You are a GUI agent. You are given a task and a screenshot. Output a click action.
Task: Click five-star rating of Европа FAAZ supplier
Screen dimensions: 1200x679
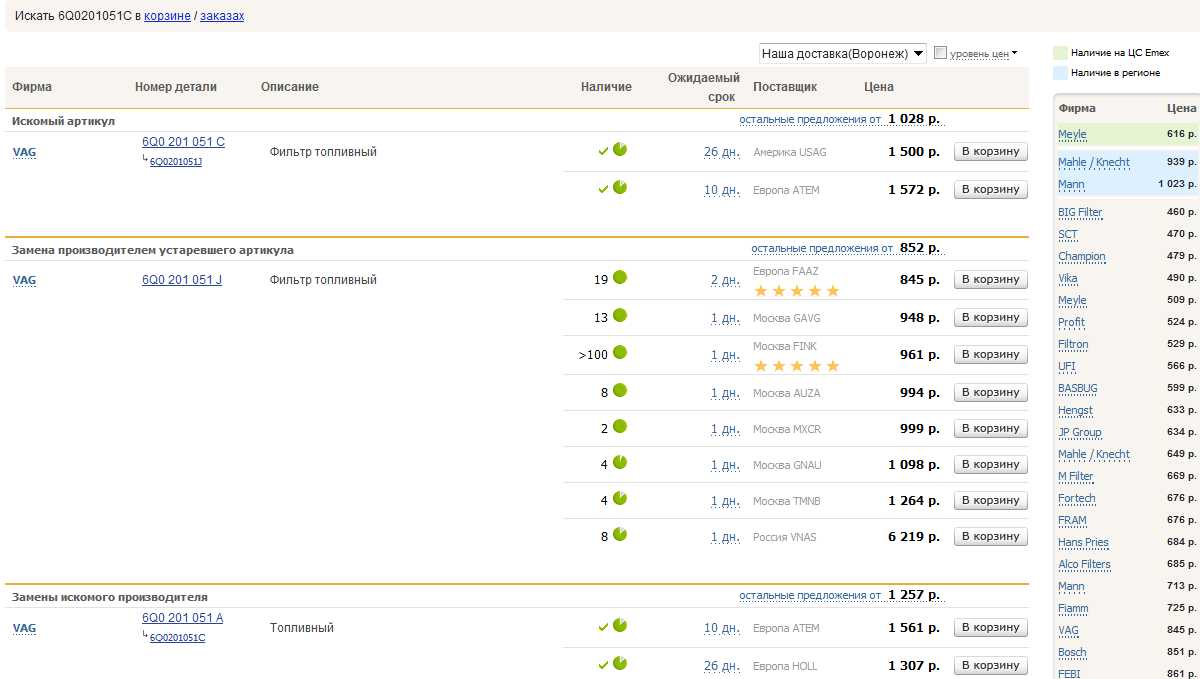pos(797,291)
